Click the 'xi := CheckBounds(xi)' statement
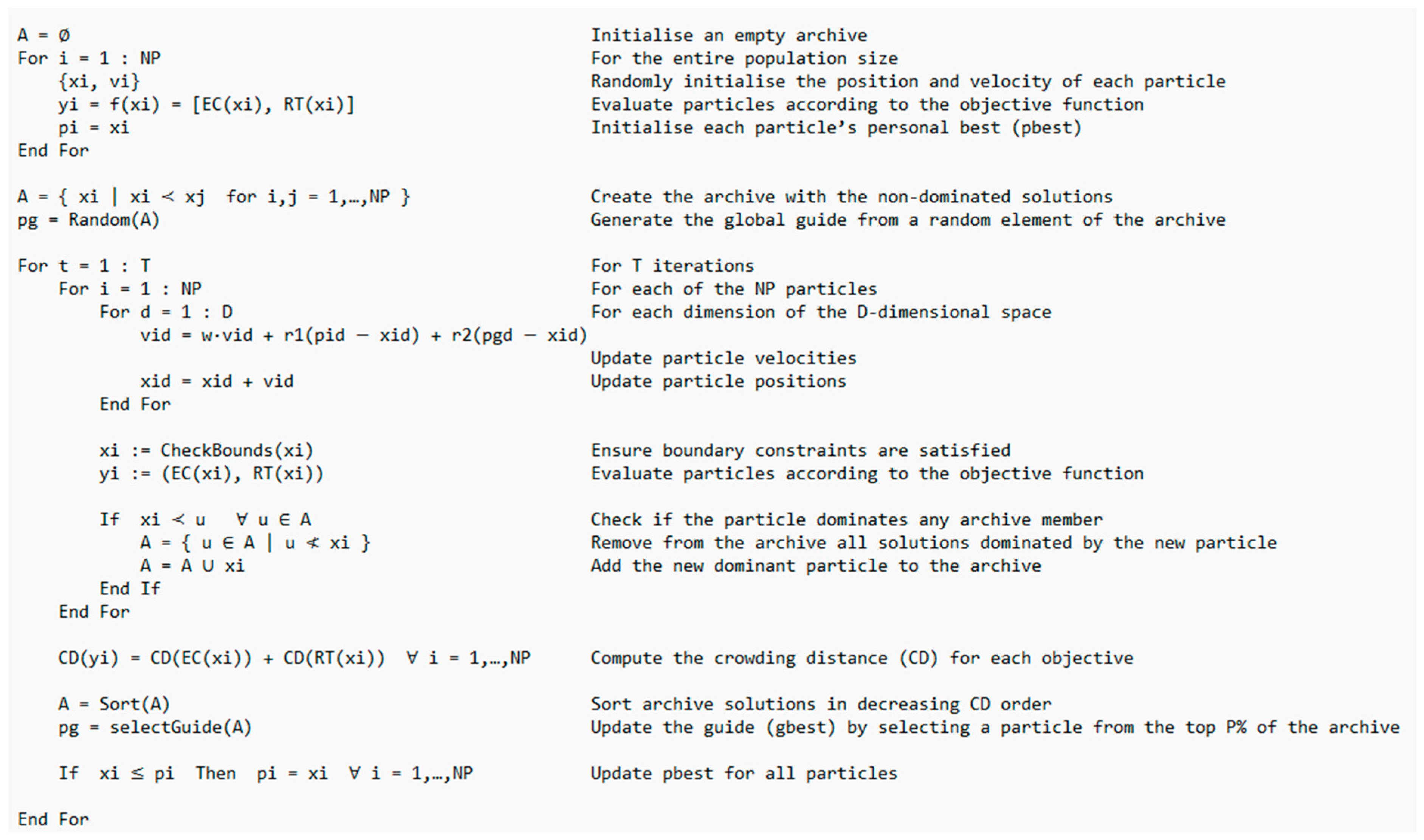This screenshot has height=840, width=1424. click(x=206, y=451)
